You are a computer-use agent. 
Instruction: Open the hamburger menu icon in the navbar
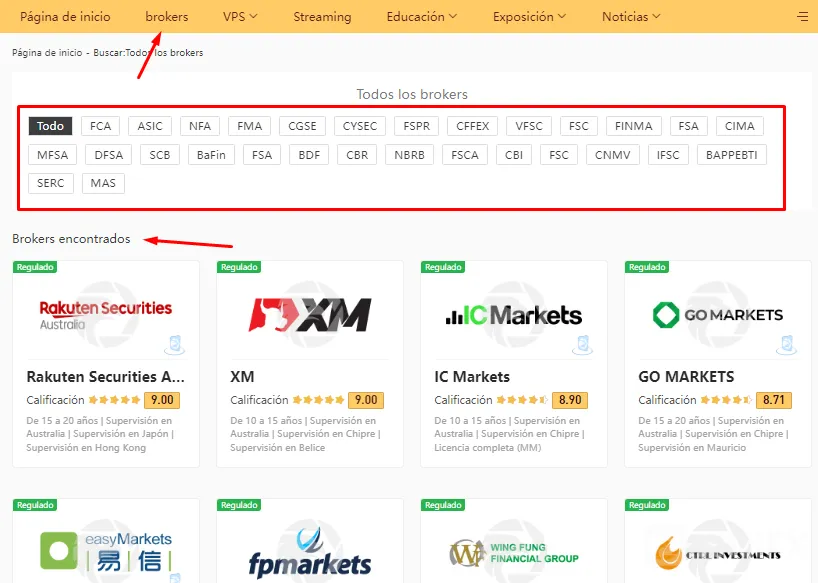(802, 17)
